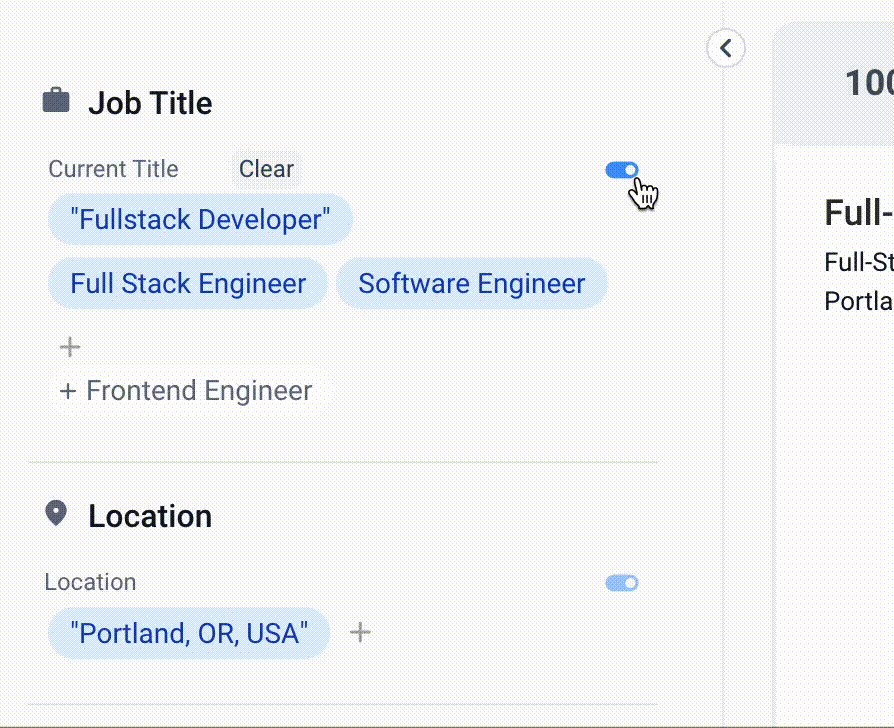Open the results tab showing 100
Viewport: 894px width, 728px height.
[x=868, y=83]
